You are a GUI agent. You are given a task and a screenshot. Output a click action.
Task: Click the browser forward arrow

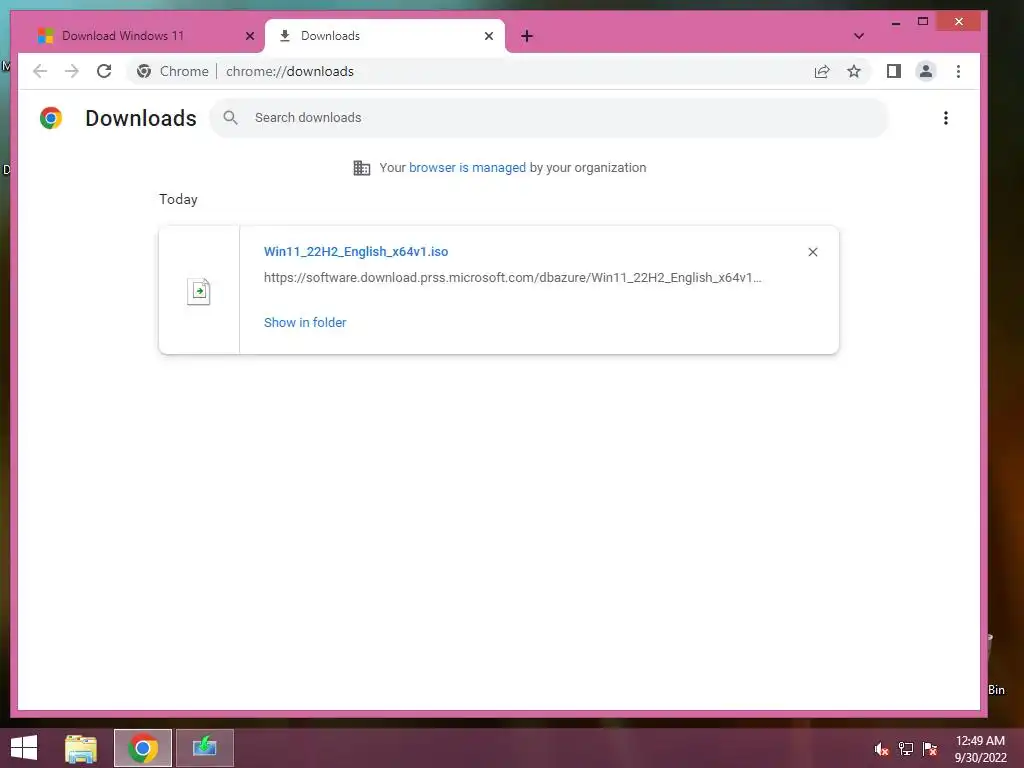[x=72, y=71]
